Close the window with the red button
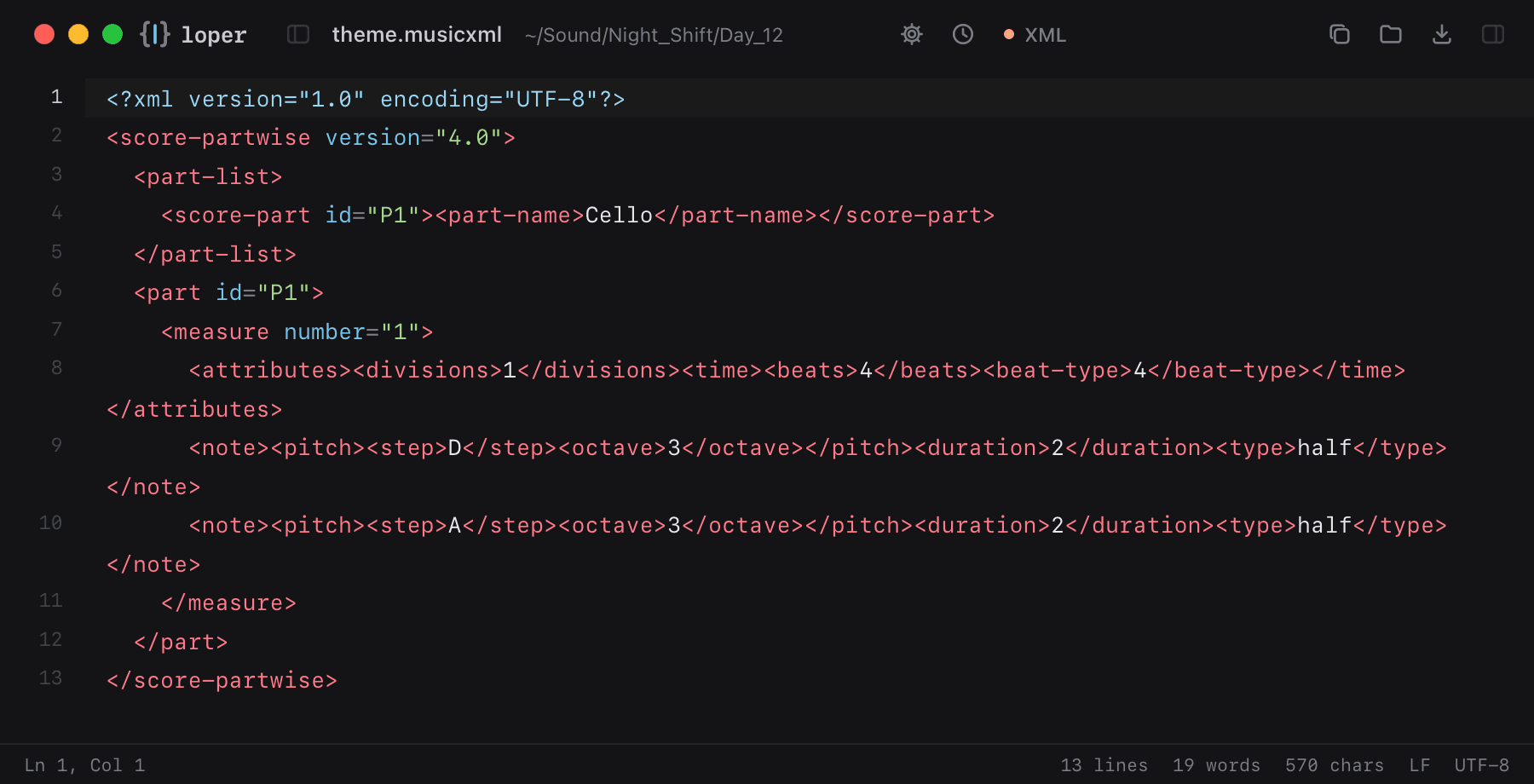Viewport: 1534px width, 784px height. tap(44, 34)
